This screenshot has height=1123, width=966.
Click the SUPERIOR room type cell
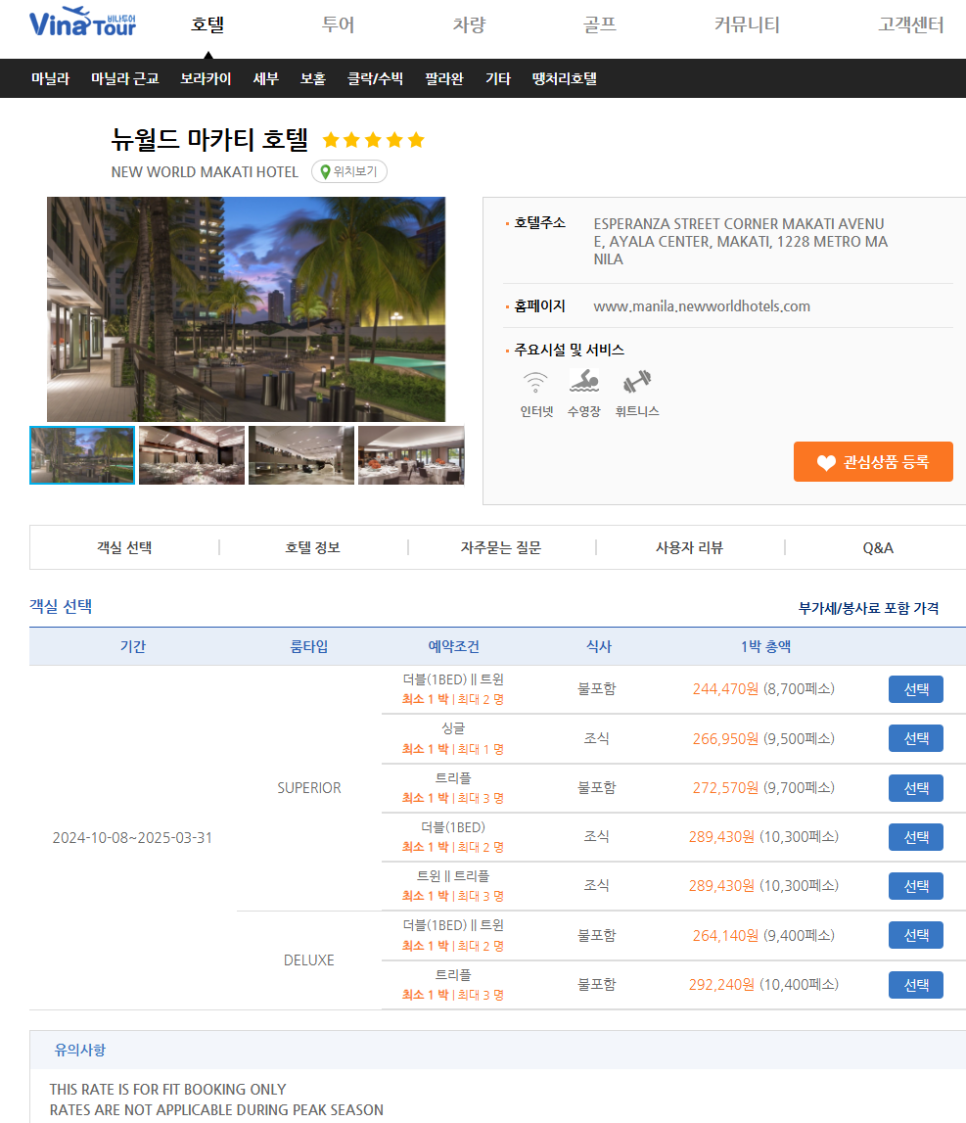coord(309,788)
